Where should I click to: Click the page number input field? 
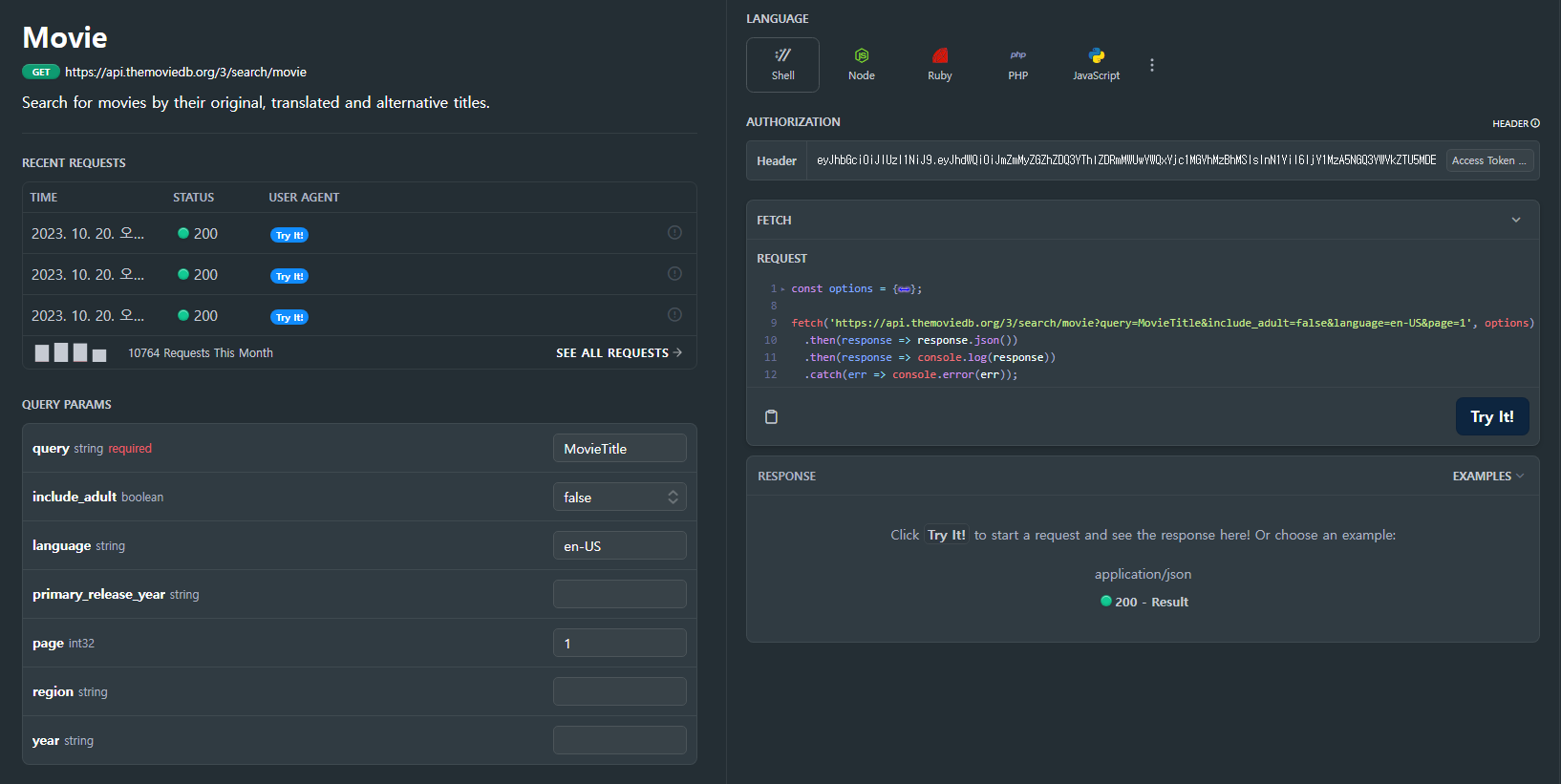click(620, 643)
